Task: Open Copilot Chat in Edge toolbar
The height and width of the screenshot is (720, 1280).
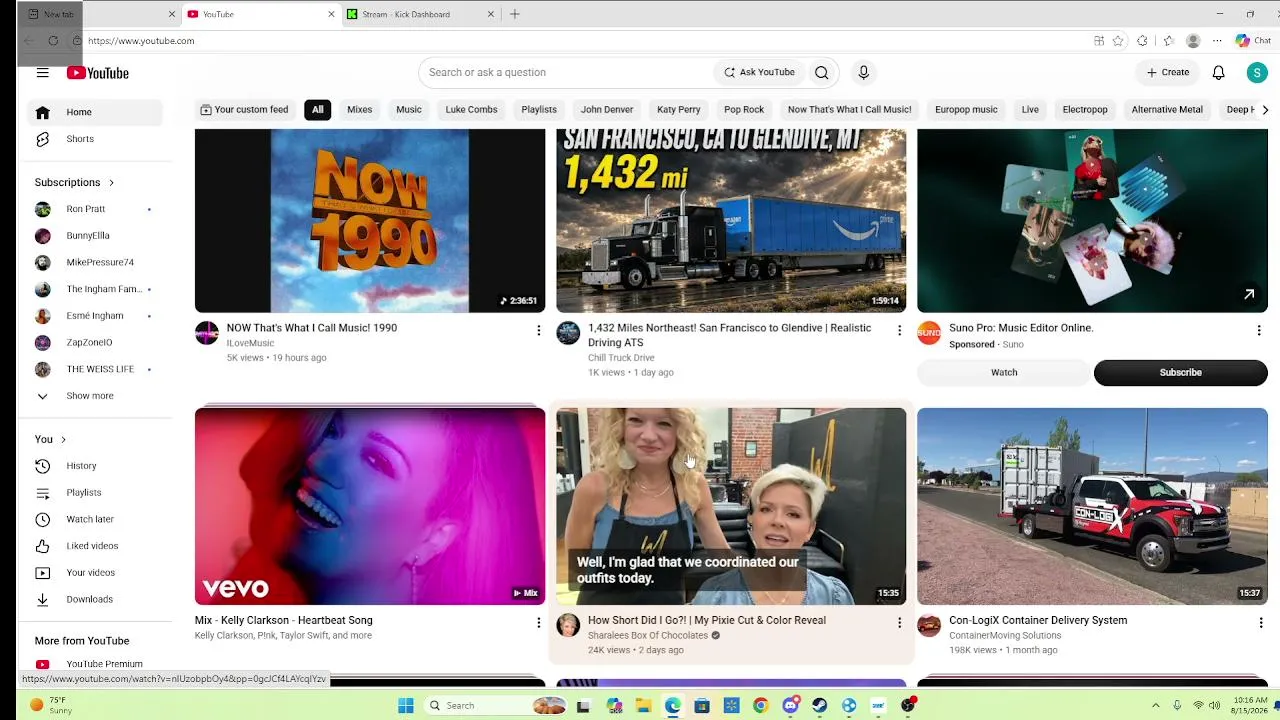Action: [x=1253, y=41]
